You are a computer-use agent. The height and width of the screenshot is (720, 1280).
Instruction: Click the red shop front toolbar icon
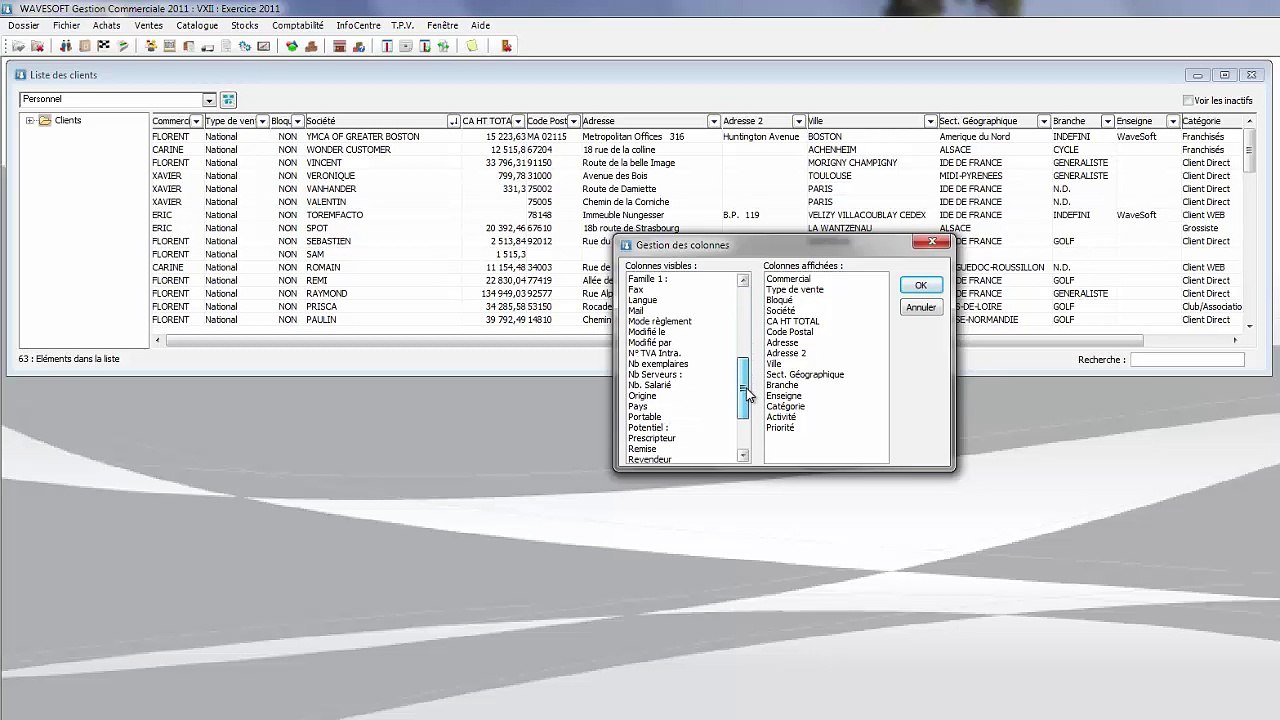(339, 46)
